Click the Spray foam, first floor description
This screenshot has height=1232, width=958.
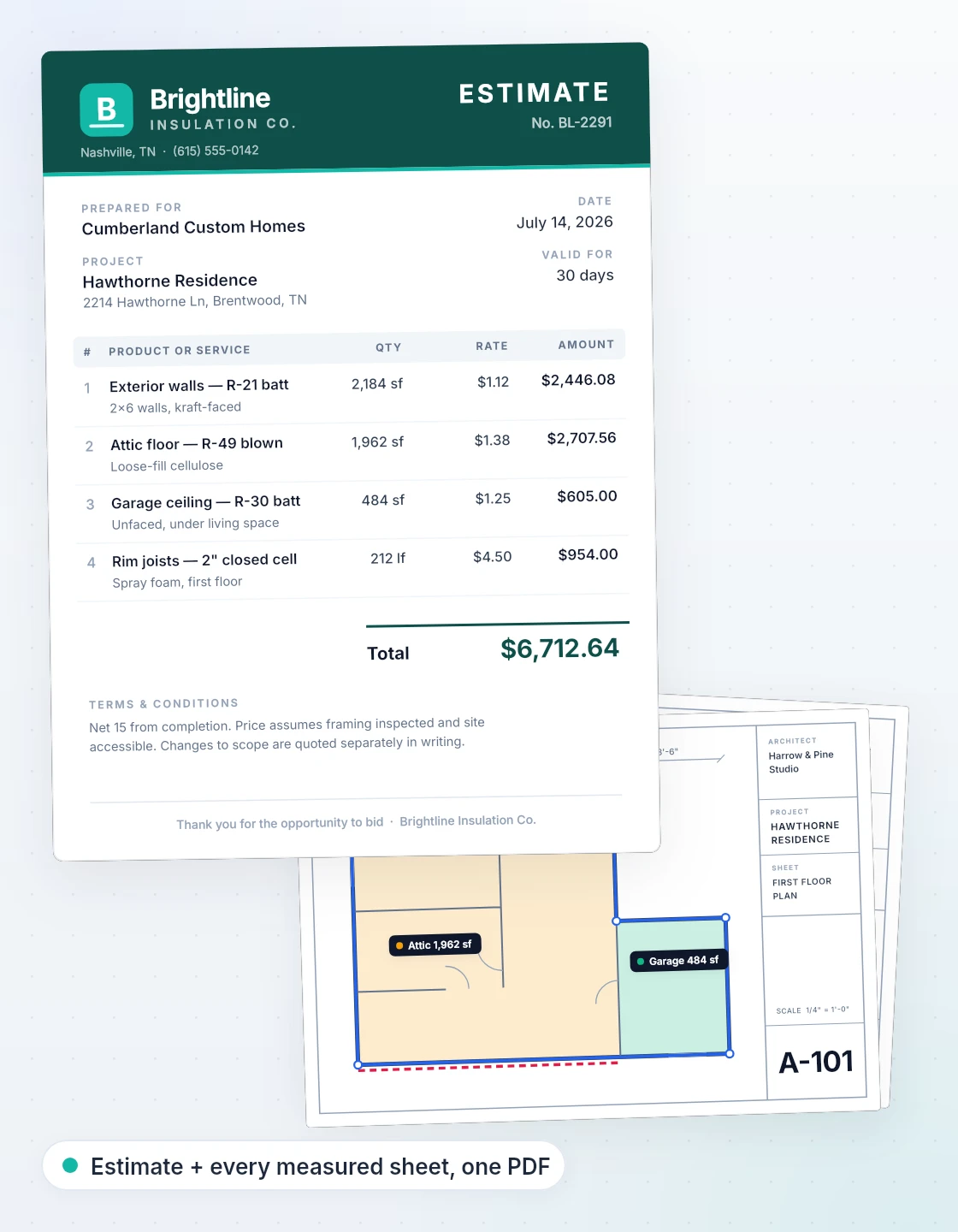pyautogui.click(x=177, y=583)
